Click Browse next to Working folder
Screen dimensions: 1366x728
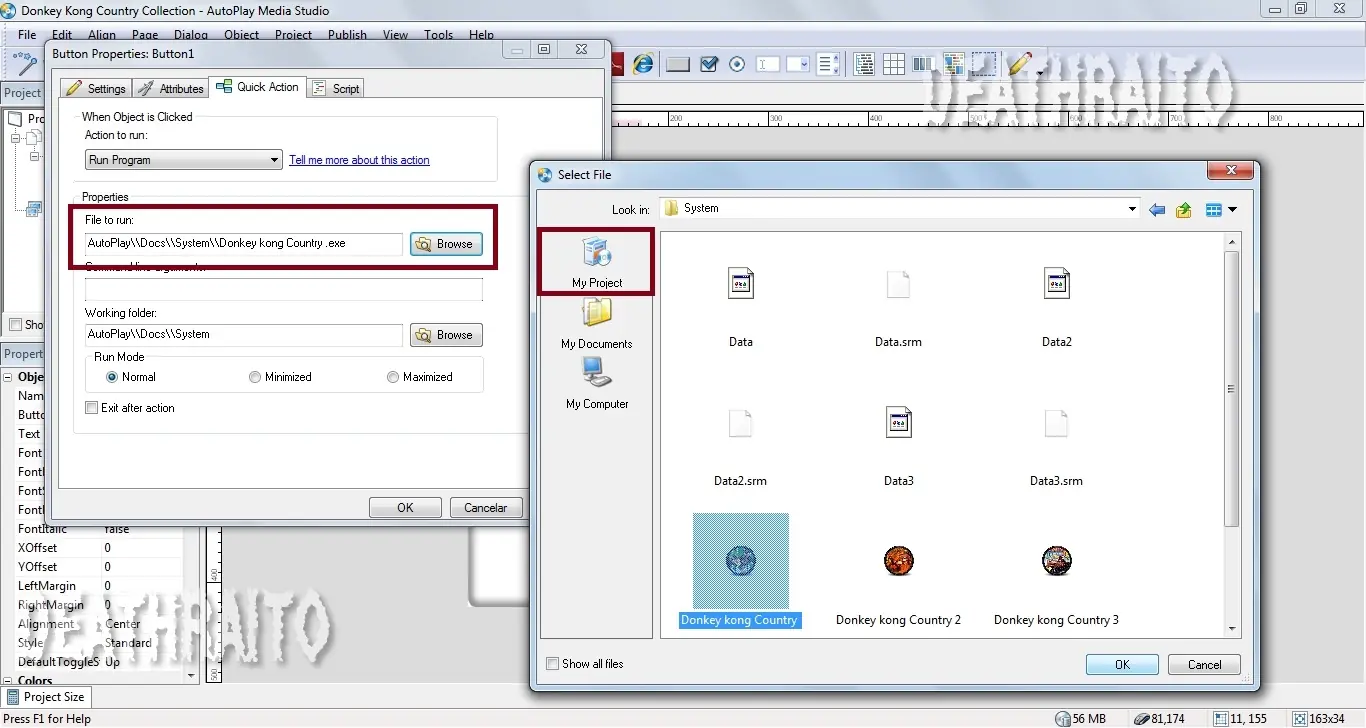[446, 335]
